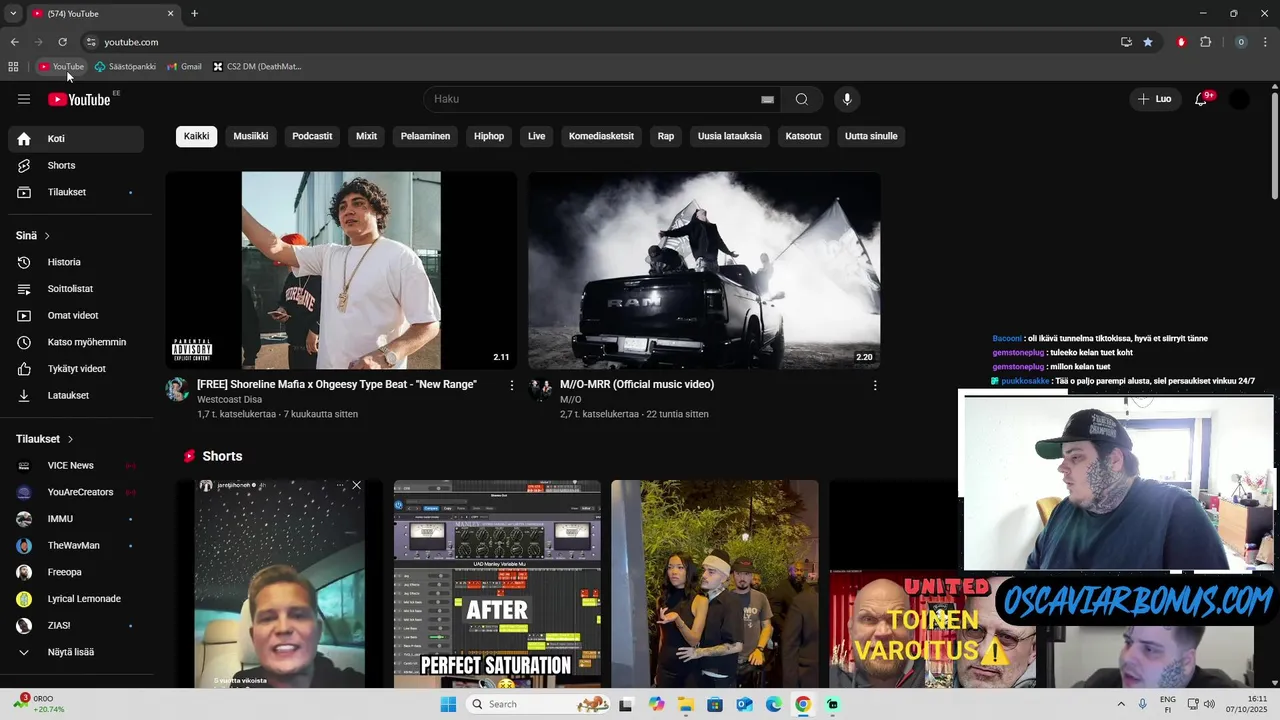Open Freeopa channel subscription
Image resolution: width=1280 pixels, height=720 pixels.
[76, 572]
